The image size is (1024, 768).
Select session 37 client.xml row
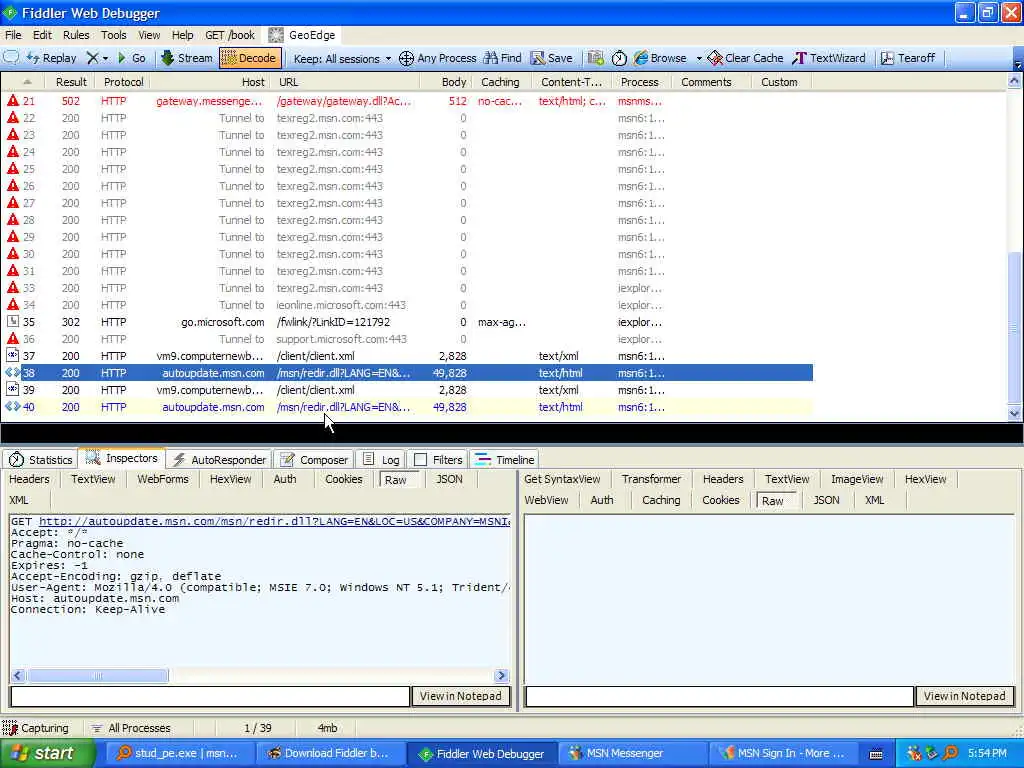(406, 356)
